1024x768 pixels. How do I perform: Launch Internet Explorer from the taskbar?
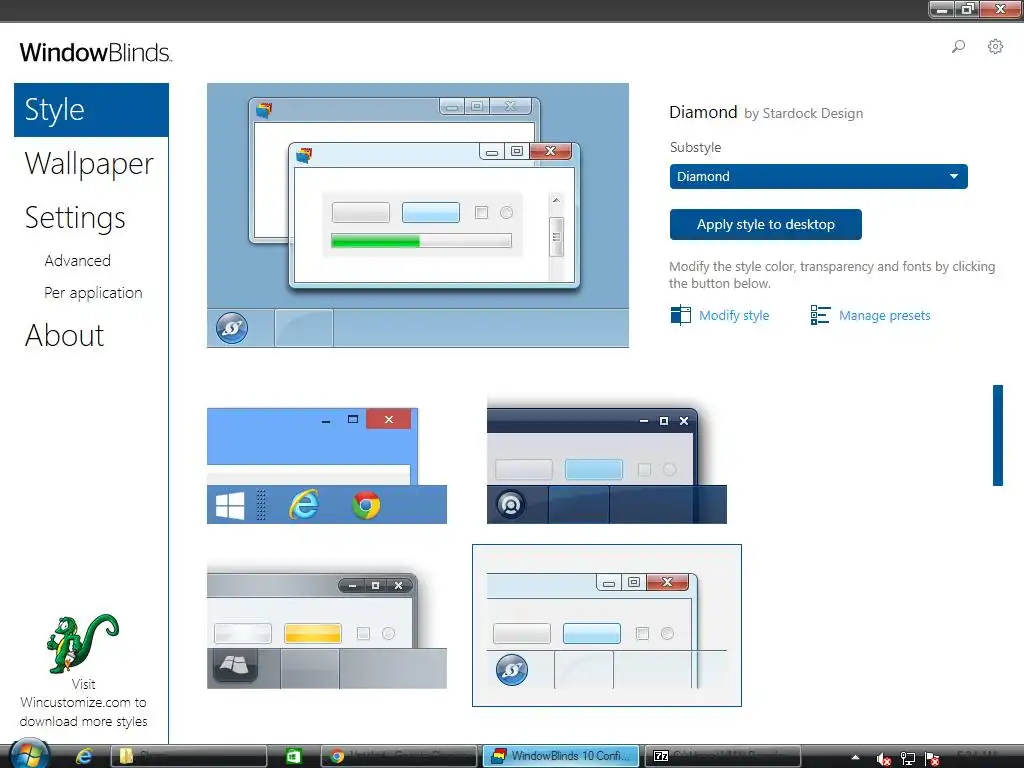pos(84,756)
